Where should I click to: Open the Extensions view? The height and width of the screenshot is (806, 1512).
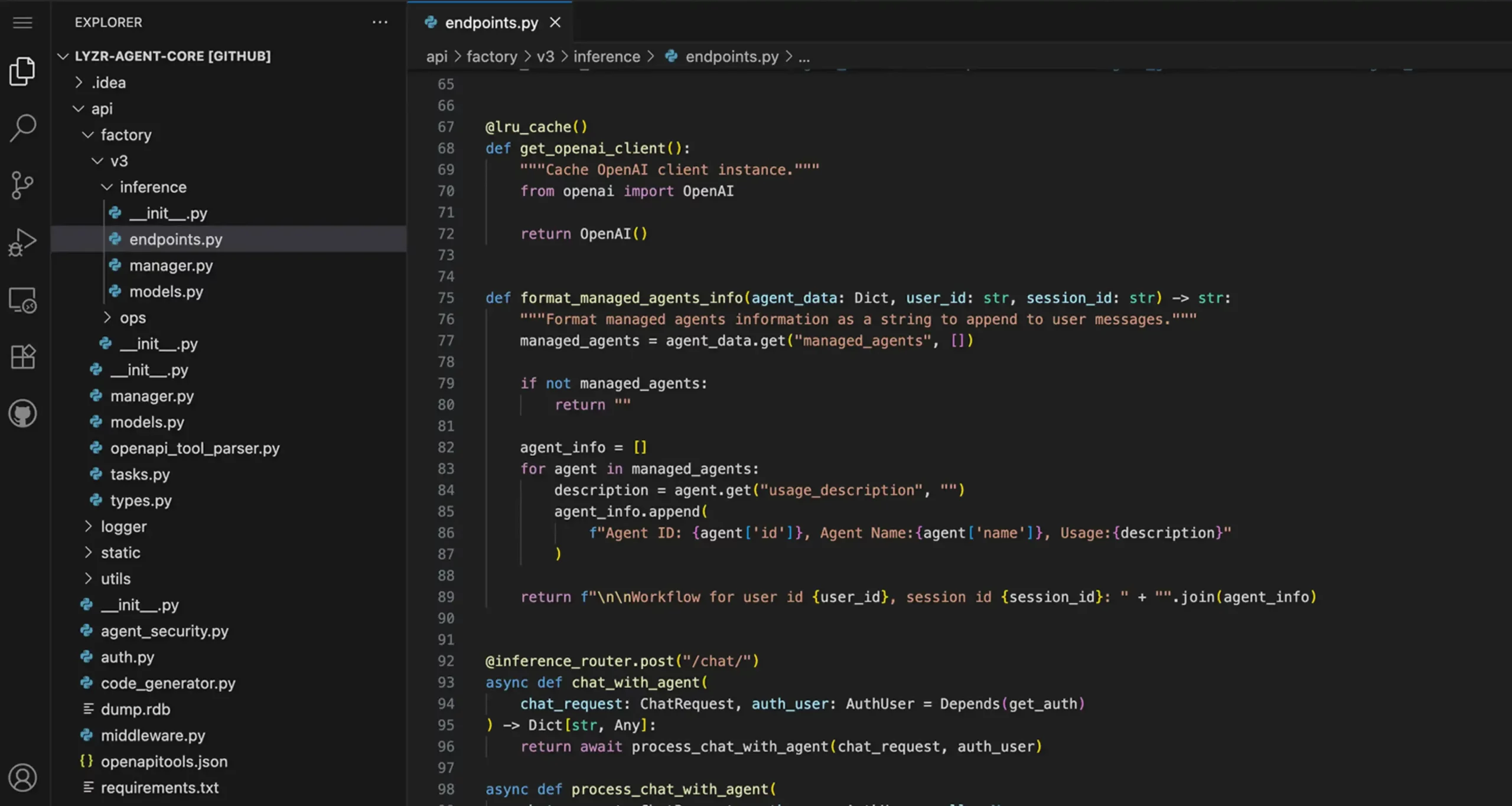tap(22, 357)
